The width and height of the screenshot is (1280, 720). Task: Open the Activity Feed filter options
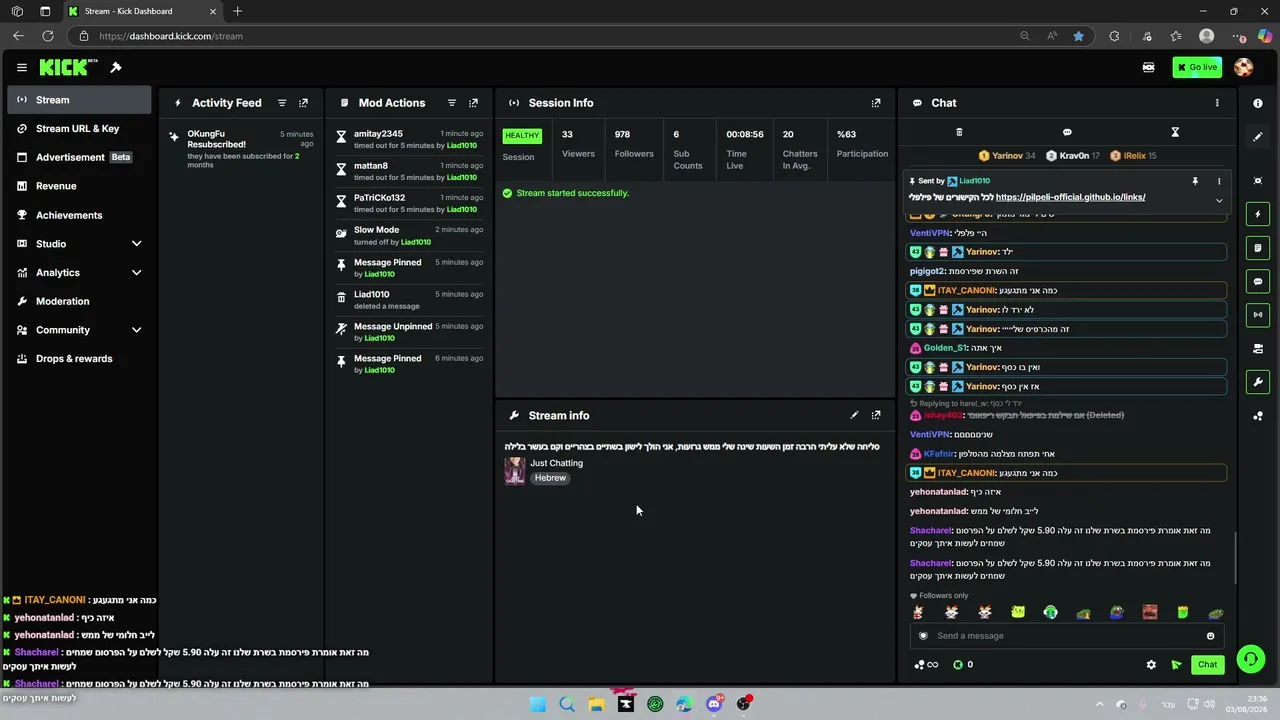[x=282, y=103]
